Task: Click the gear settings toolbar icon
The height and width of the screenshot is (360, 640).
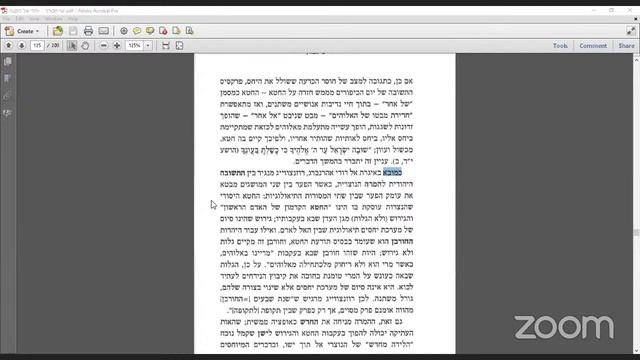Action: [124, 31]
